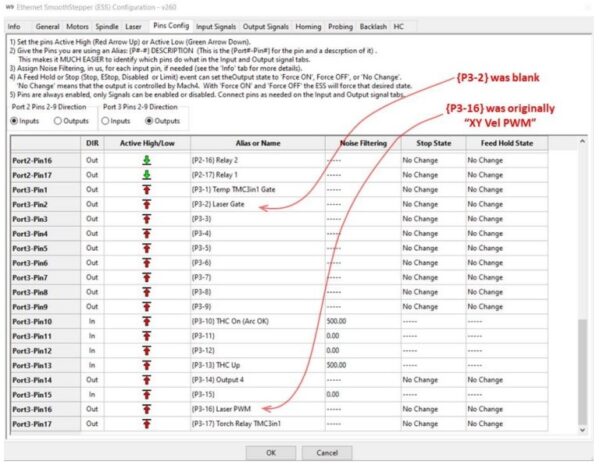Toggle red arrow for Port3-Pin16 row
This screenshot has height=465, width=600.
[146, 409]
